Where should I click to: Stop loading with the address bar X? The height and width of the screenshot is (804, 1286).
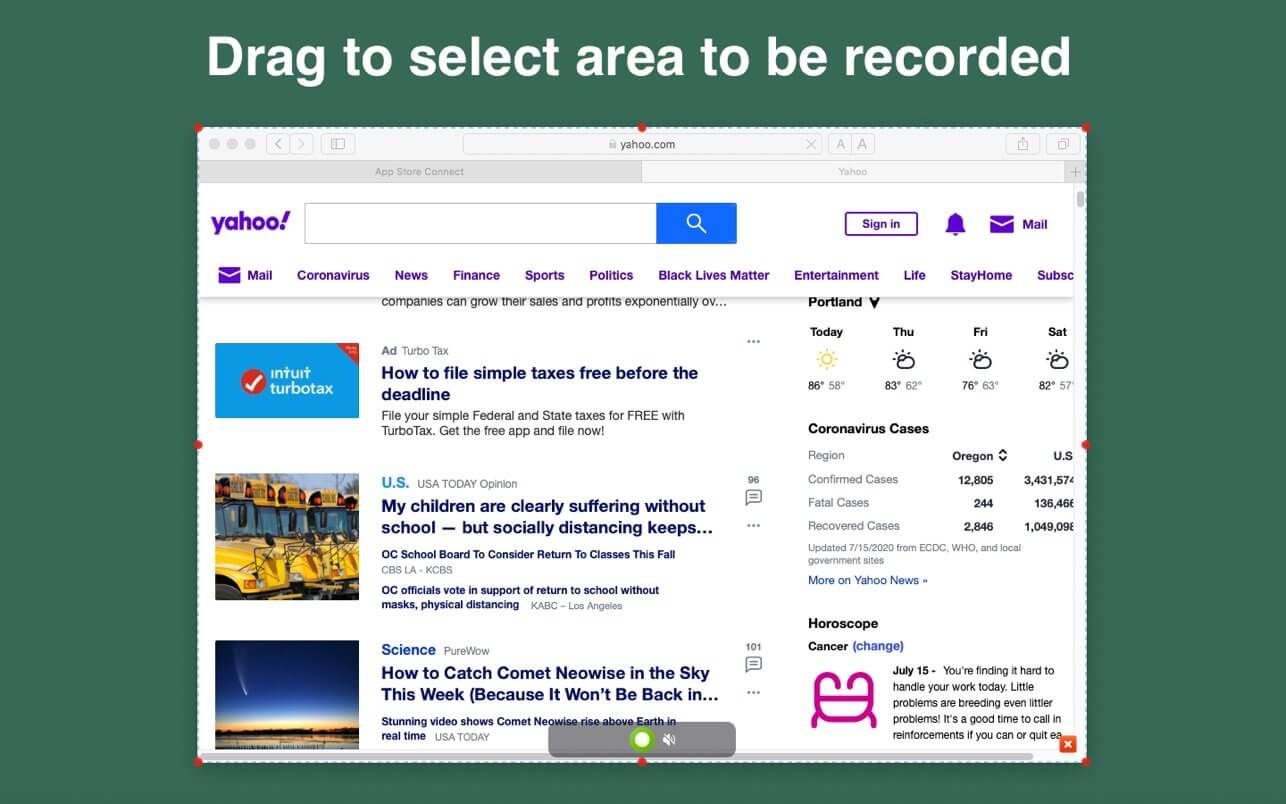tap(811, 144)
